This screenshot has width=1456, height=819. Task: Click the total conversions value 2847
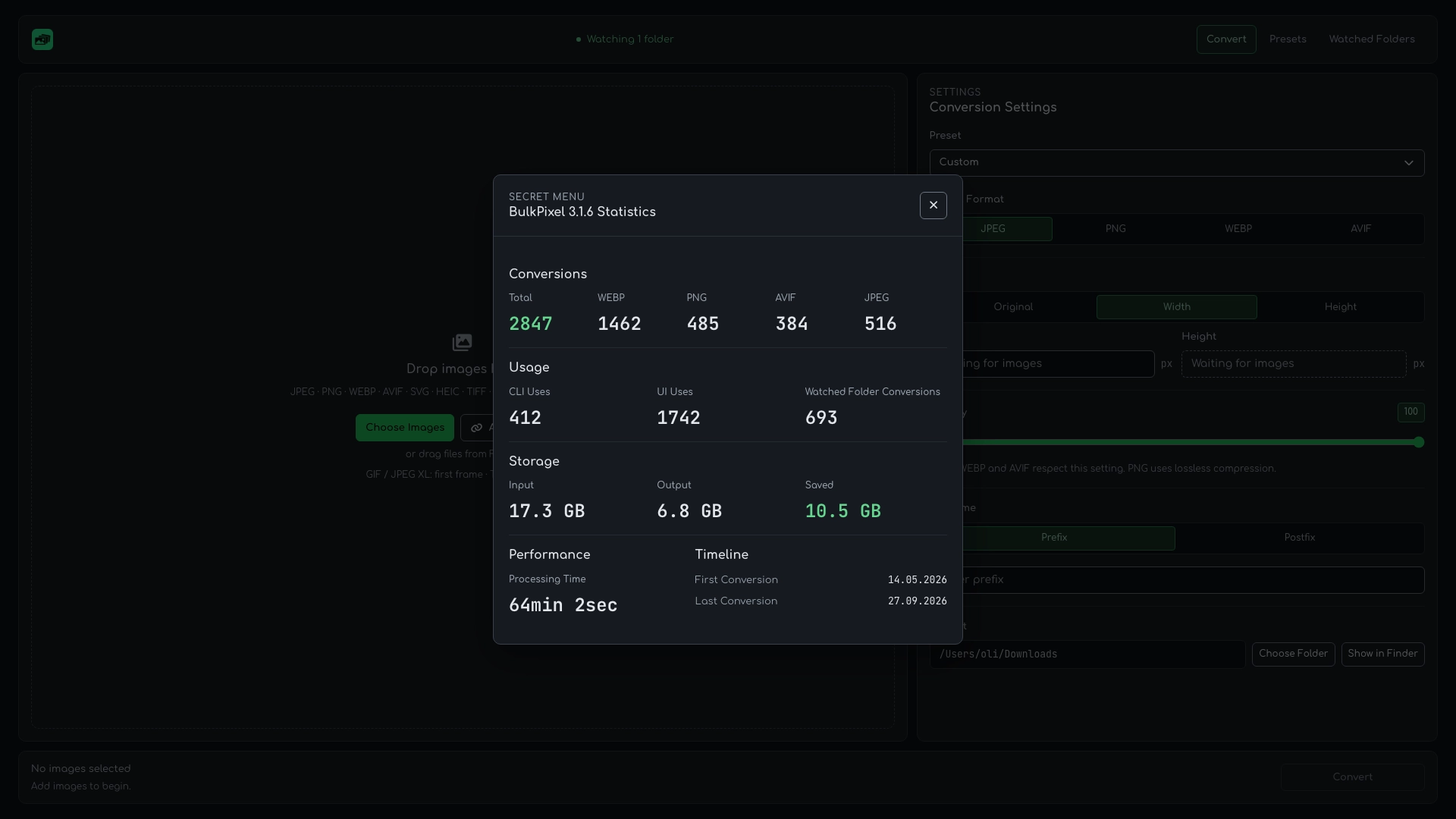531,325
